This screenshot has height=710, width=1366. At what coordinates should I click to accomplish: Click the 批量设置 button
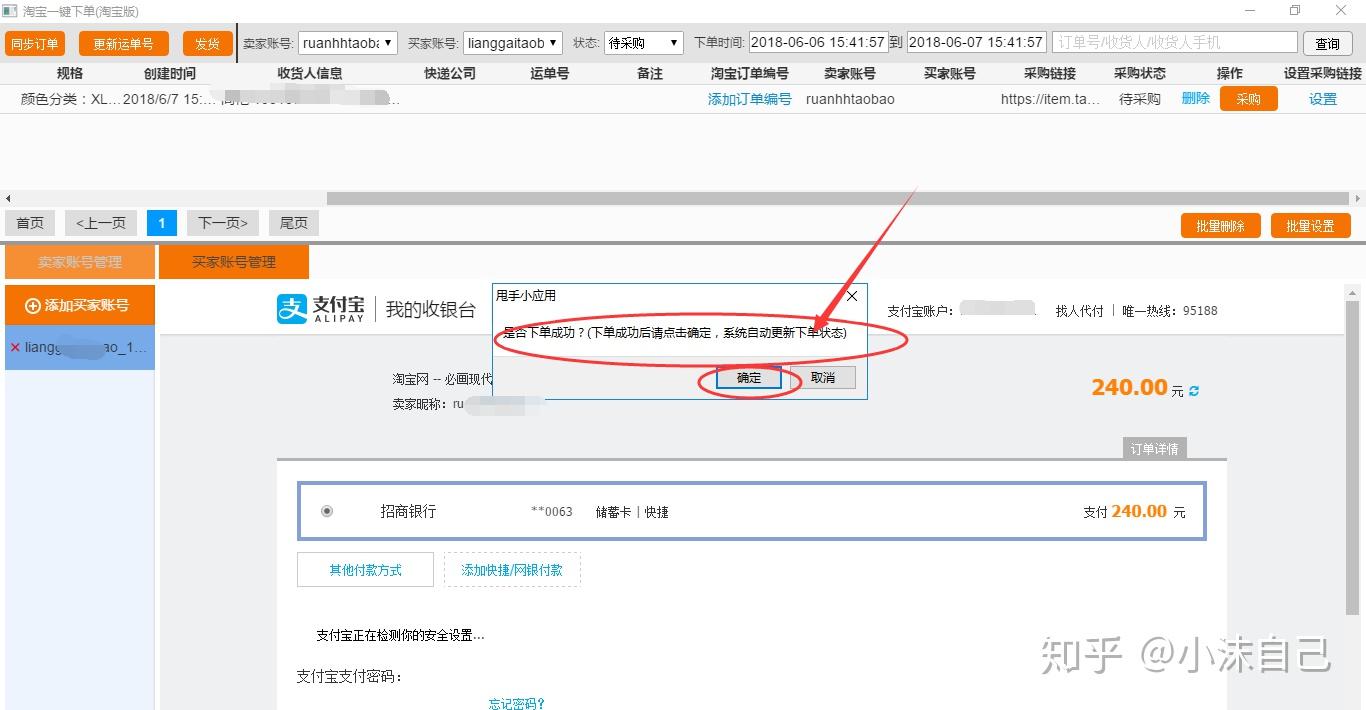point(1310,226)
